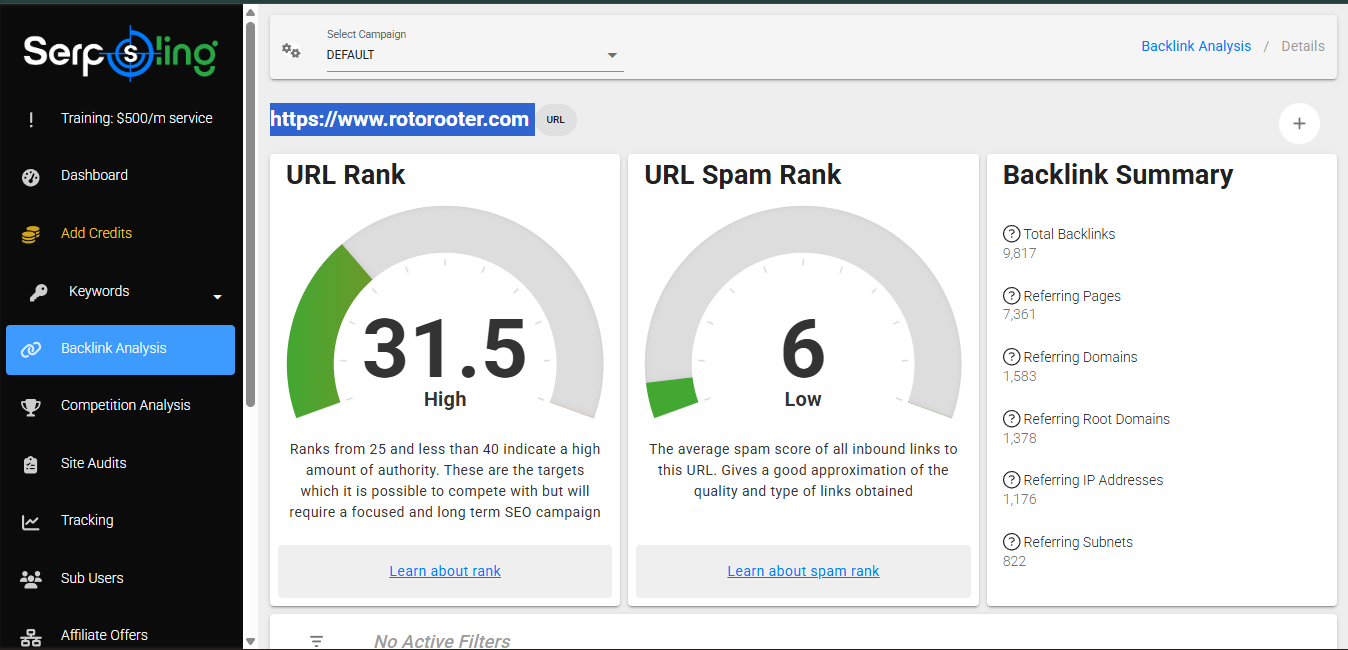
Task: Click the exclamation icon beside Training
Action: (x=31, y=119)
